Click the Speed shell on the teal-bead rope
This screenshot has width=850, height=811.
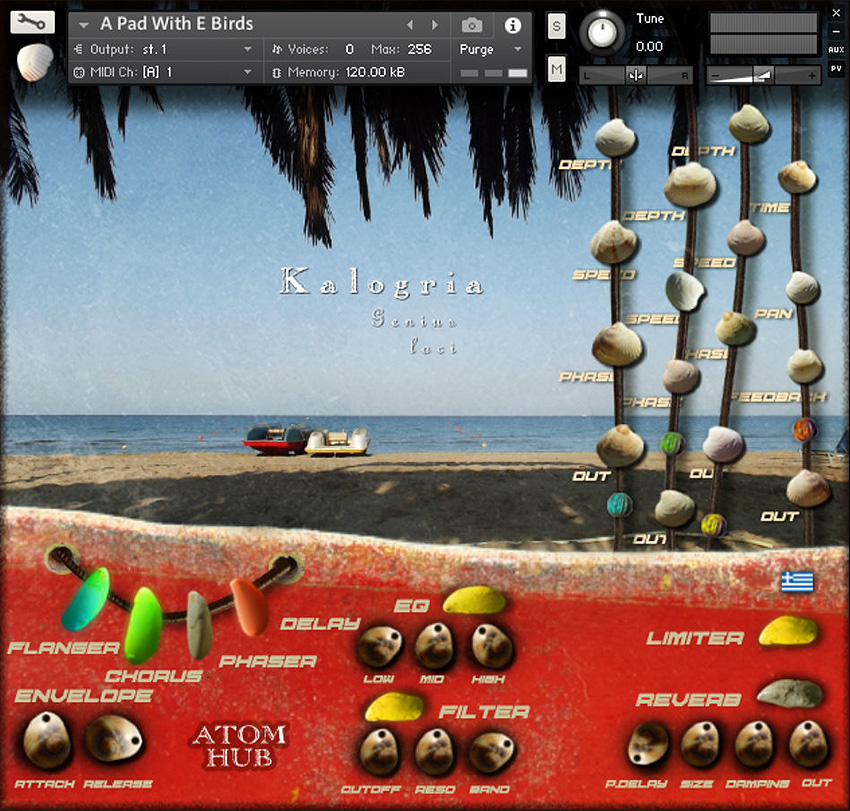613,242
